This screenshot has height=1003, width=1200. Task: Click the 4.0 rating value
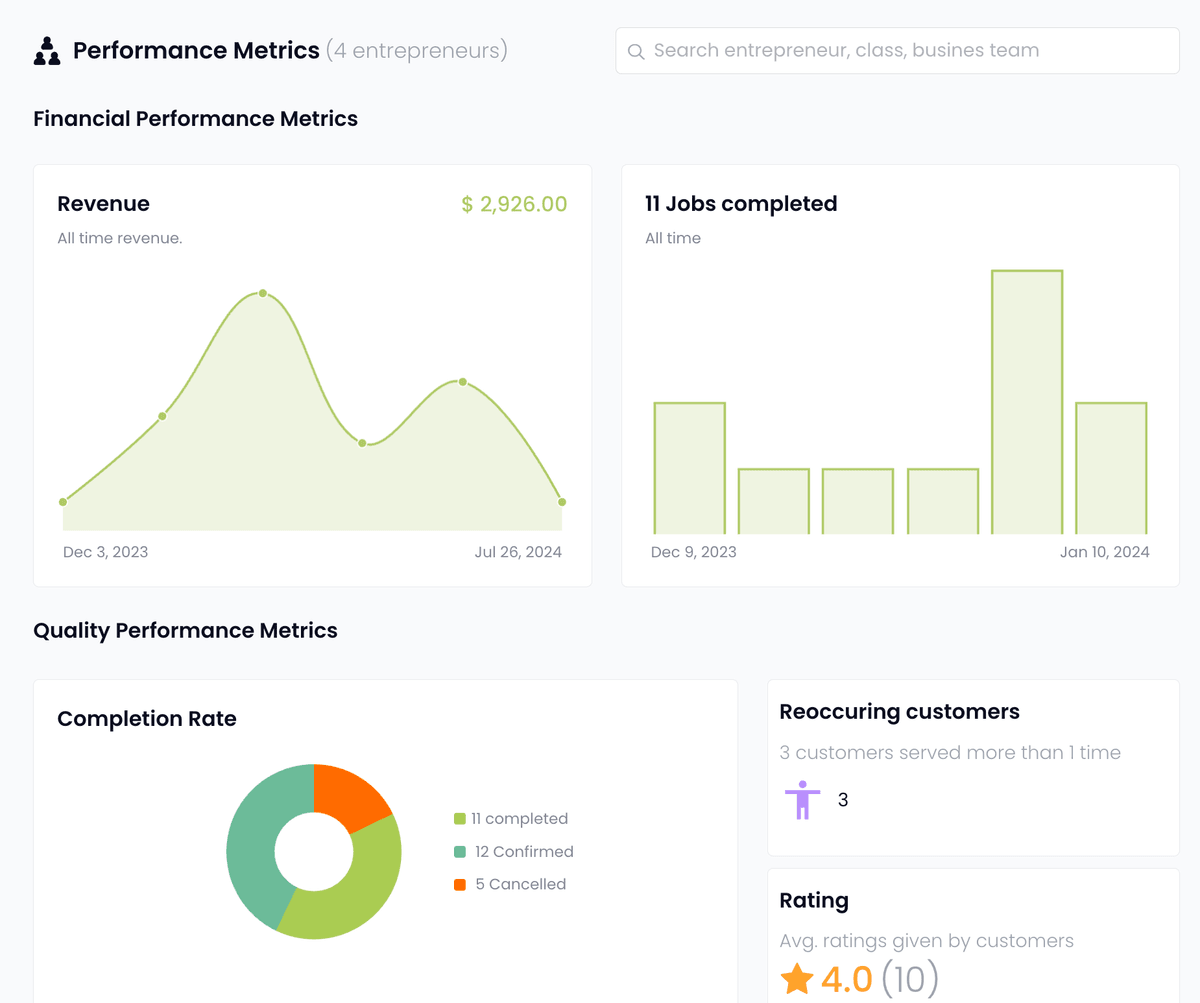[x=847, y=979]
